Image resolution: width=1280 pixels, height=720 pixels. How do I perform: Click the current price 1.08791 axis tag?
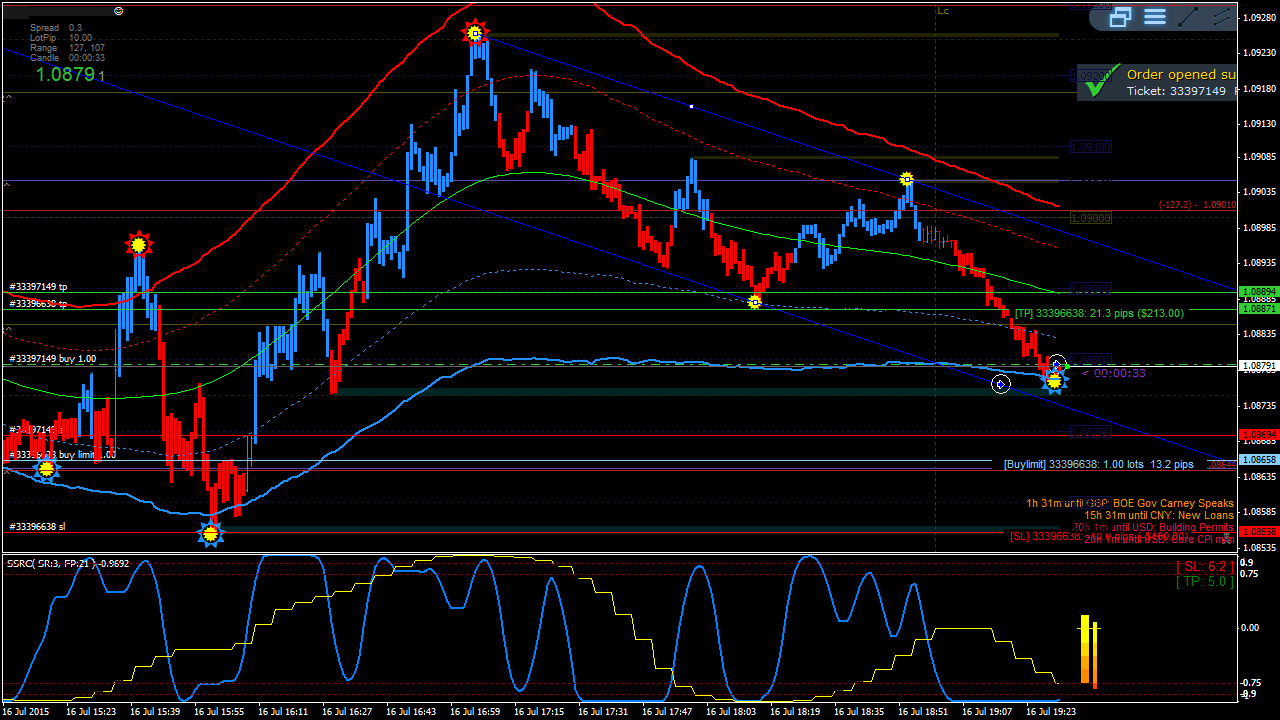point(1259,366)
